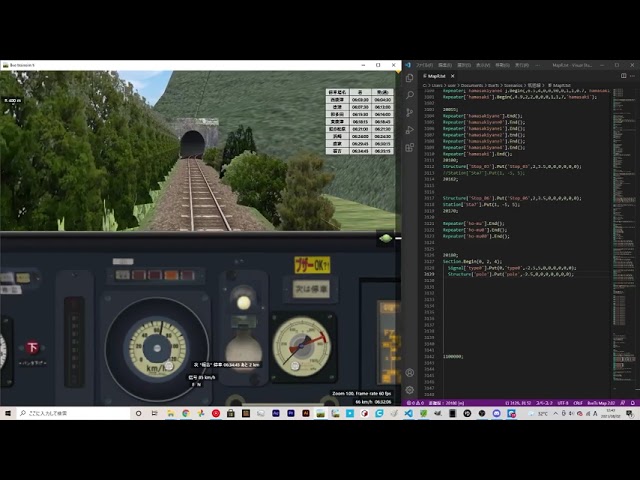Click the pressure gauge in the cab
Screen dimensions: 640x480
302,346
